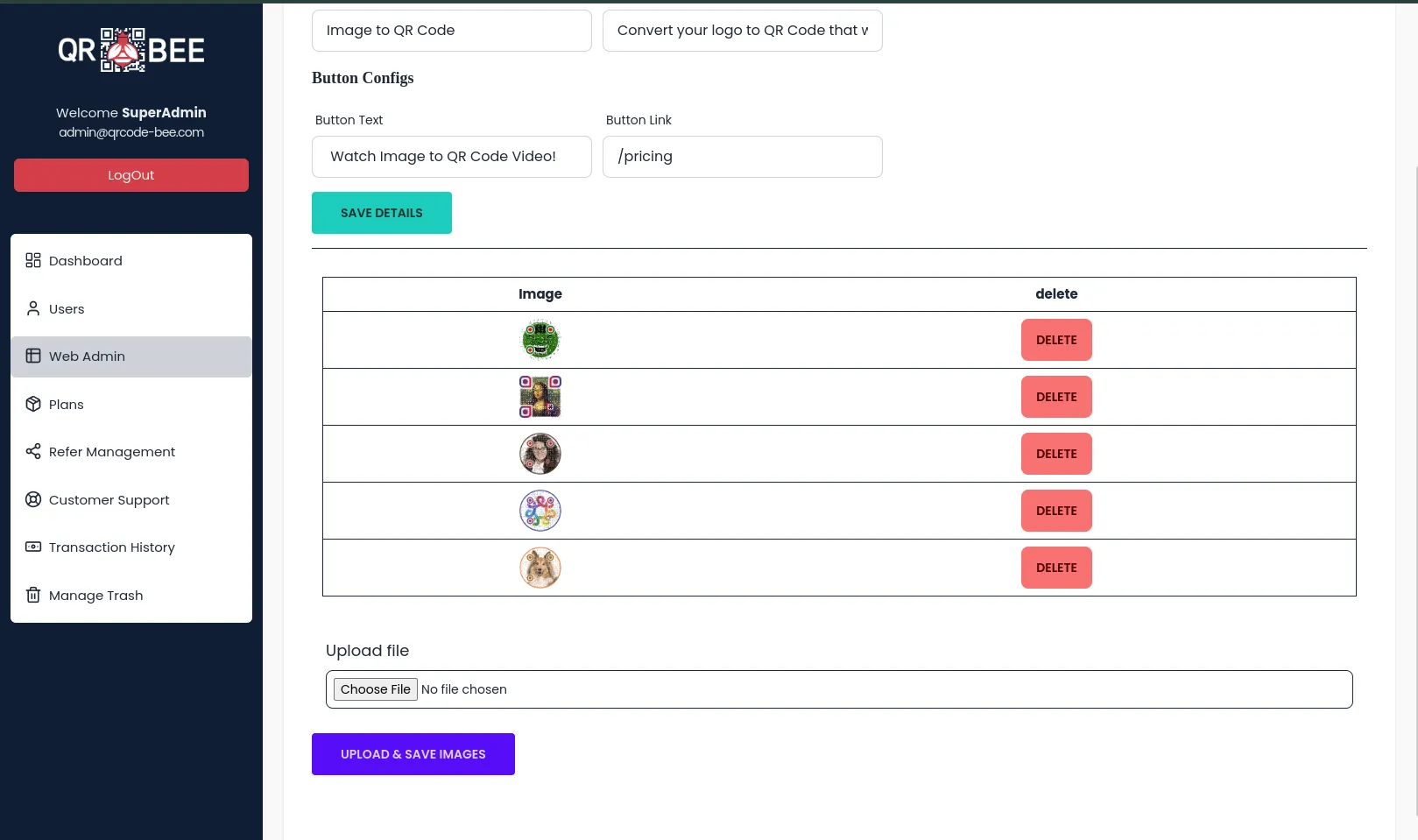
Task: Go to Transaction History page
Action: 112,547
